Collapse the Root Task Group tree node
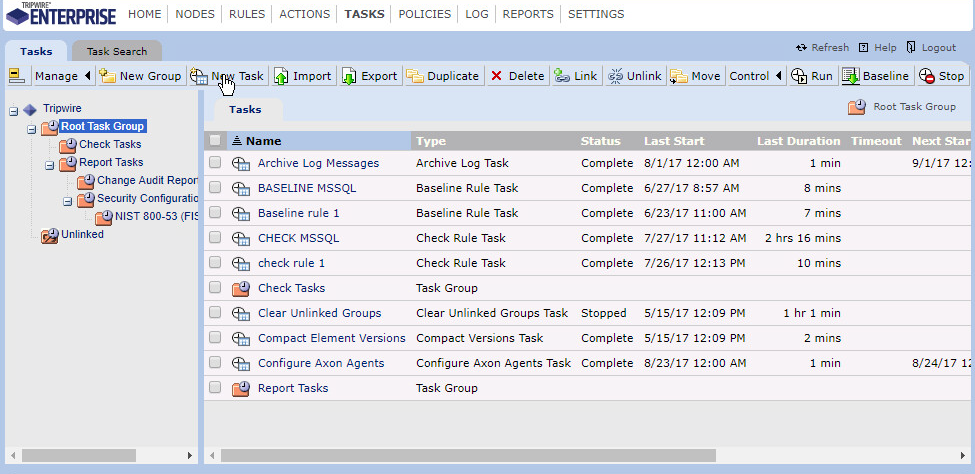975x474 pixels. pyautogui.click(x=32, y=128)
